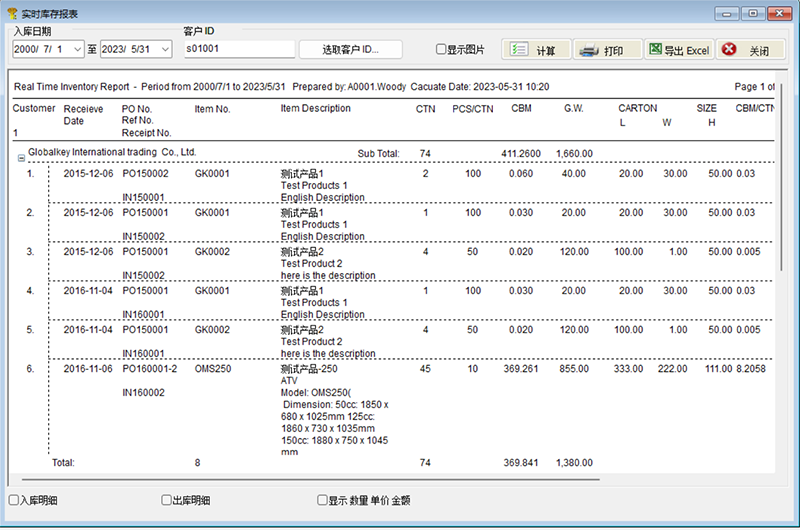
Task: Tick the 出库明细 checkbox
Action: tap(167, 500)
